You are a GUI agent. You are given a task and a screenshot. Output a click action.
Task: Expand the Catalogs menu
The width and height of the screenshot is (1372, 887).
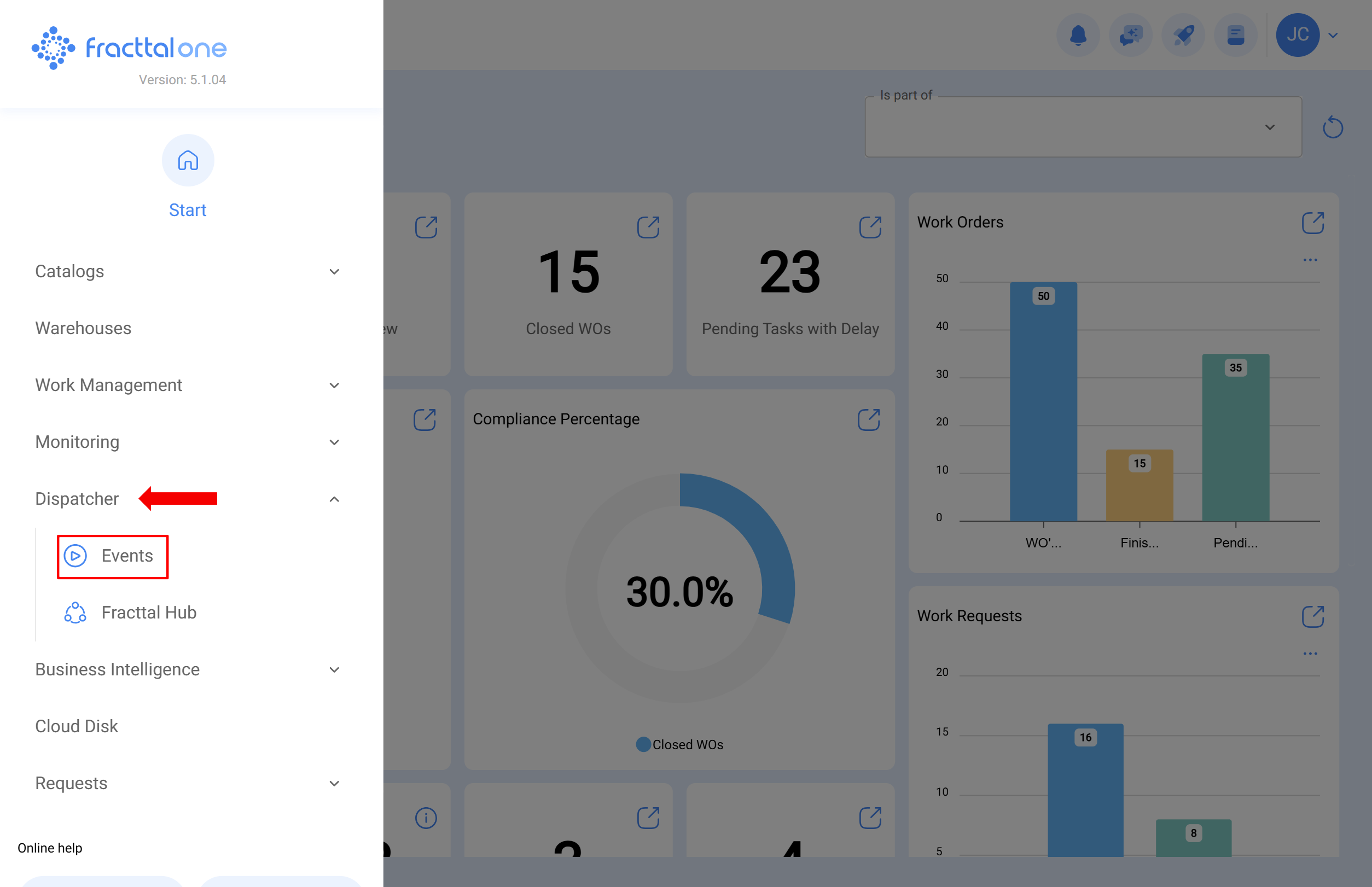(334, 271)
